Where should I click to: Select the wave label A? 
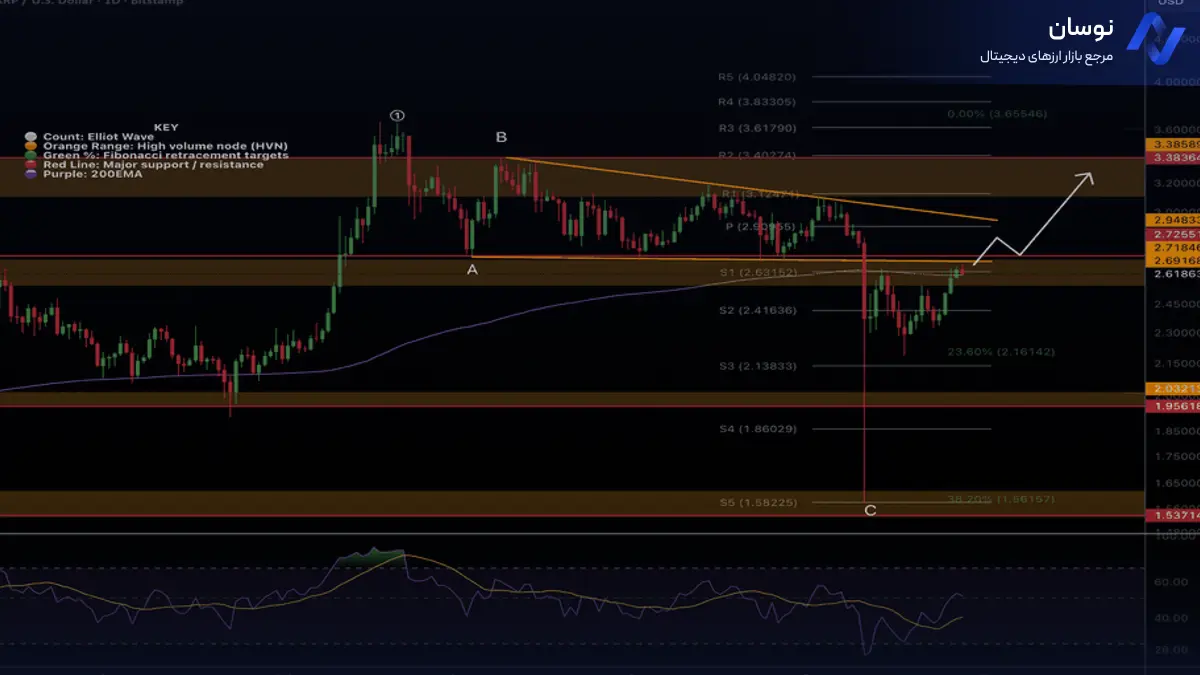click(472, 268)
